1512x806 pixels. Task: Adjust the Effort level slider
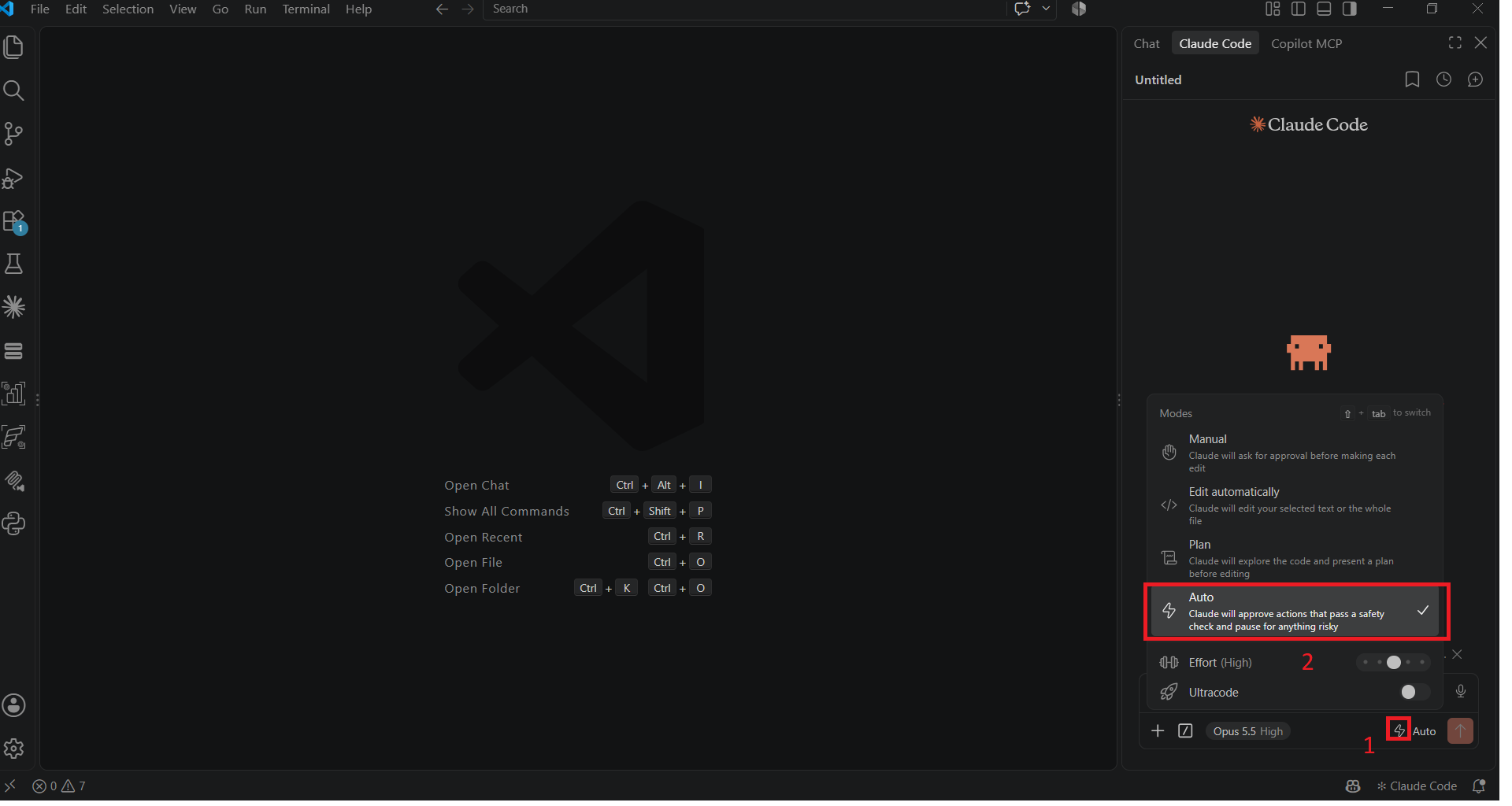(x=1393, y=663)
